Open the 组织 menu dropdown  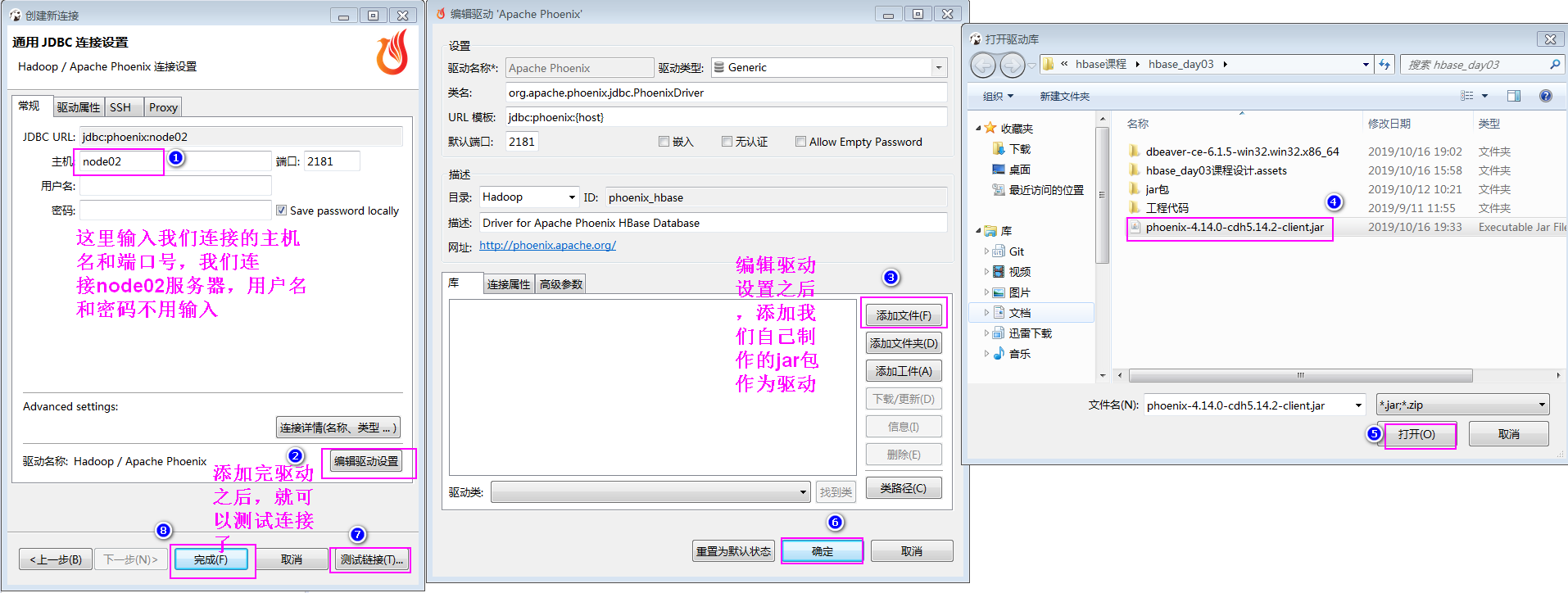(x=998, y=96)
